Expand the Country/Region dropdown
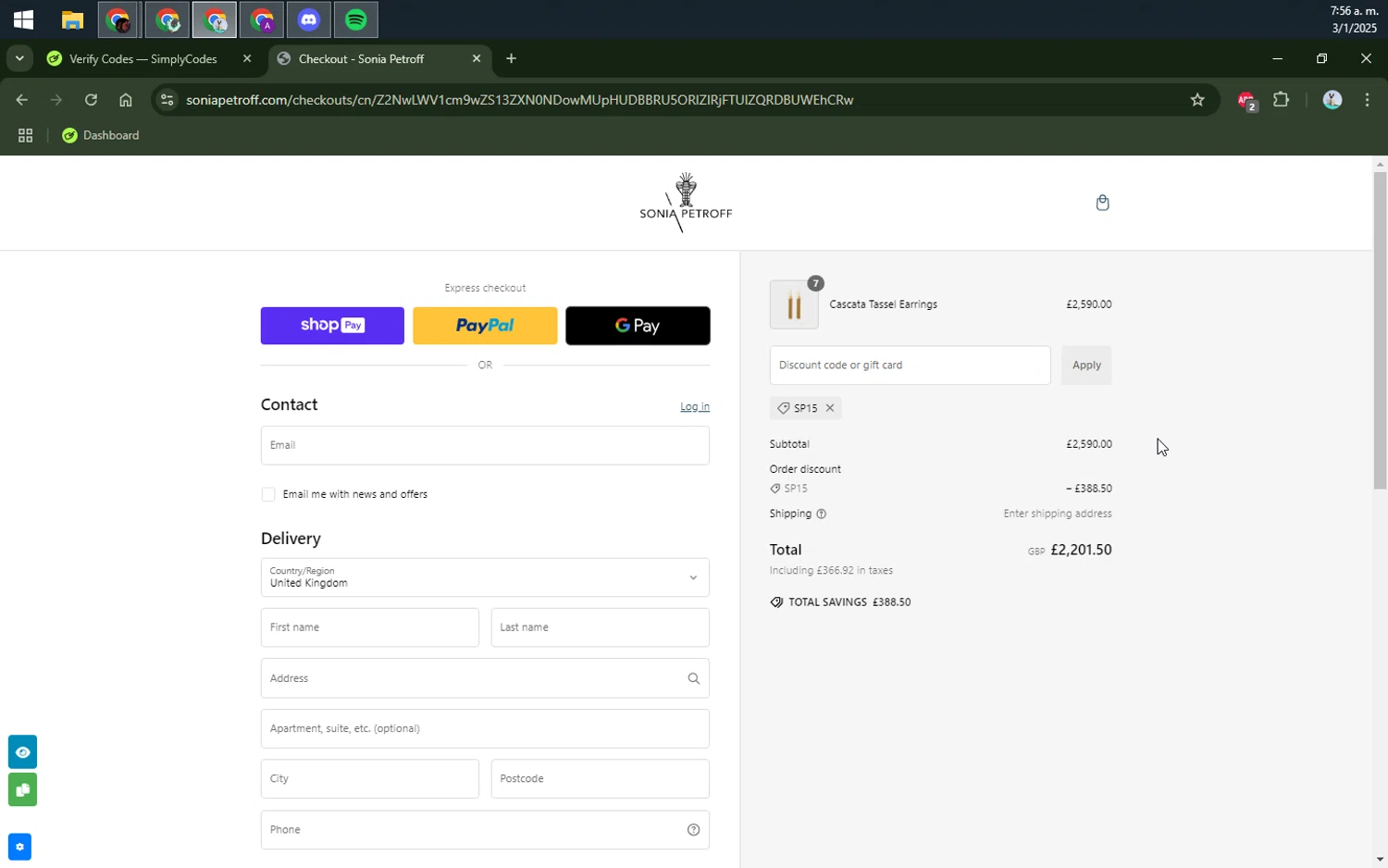The image size is (1388, 868). [485, 577]
